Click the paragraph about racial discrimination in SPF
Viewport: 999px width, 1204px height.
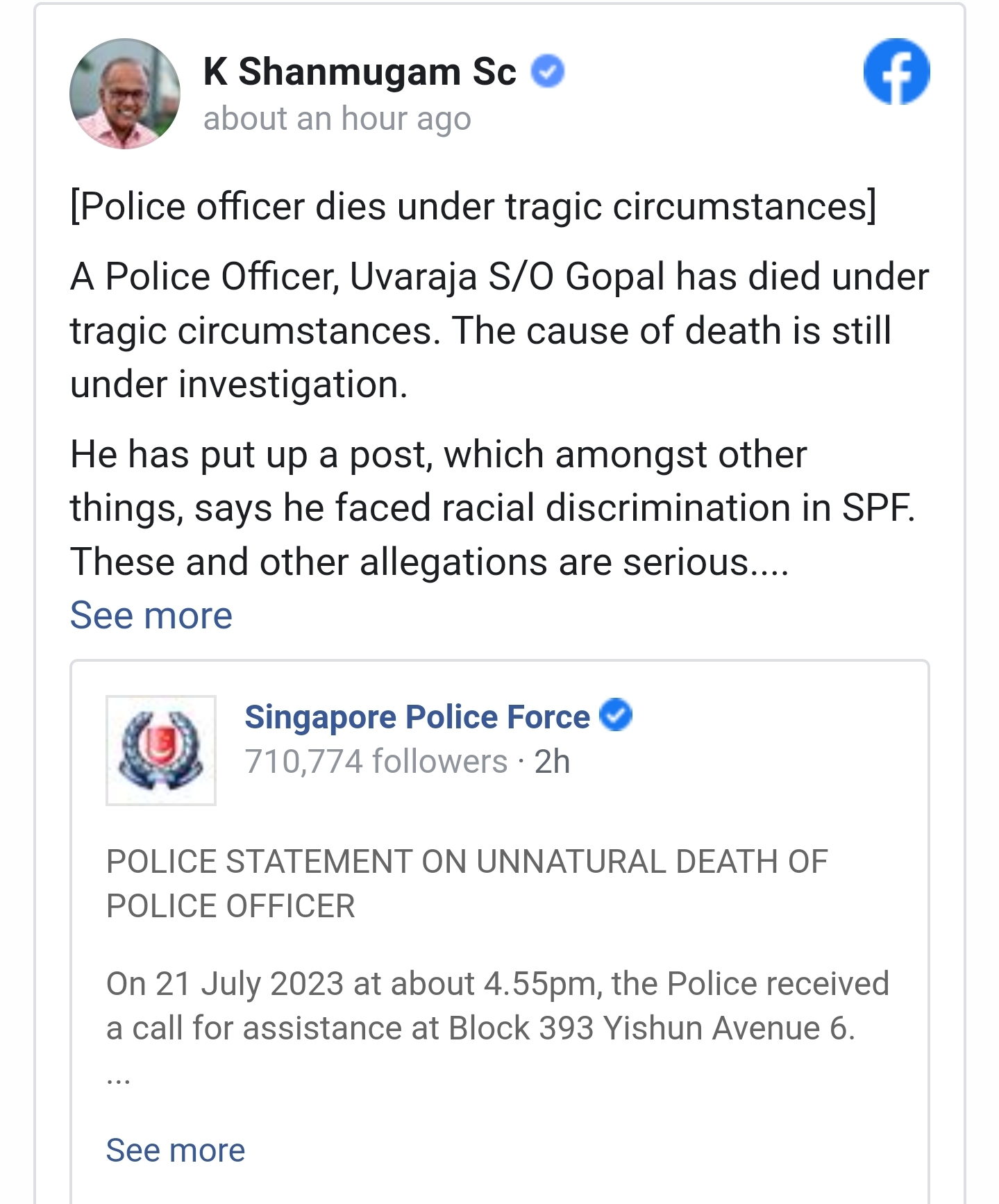point(492,508)
